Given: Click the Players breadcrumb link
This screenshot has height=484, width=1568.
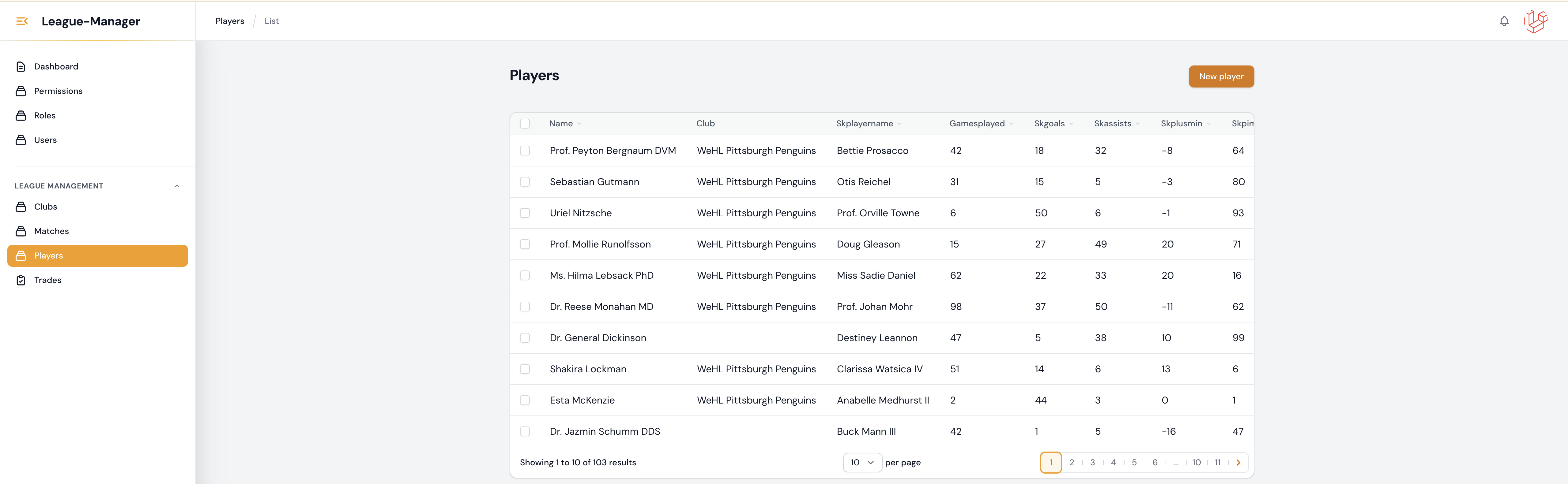Looking at the screenshot, I should click(x=229, y=21).
